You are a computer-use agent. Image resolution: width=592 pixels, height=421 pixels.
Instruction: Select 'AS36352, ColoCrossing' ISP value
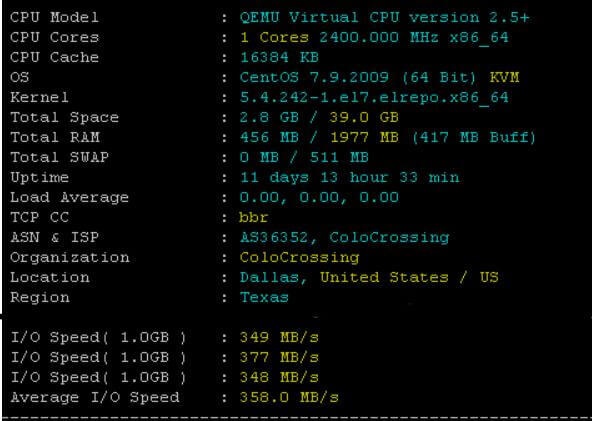344,238
